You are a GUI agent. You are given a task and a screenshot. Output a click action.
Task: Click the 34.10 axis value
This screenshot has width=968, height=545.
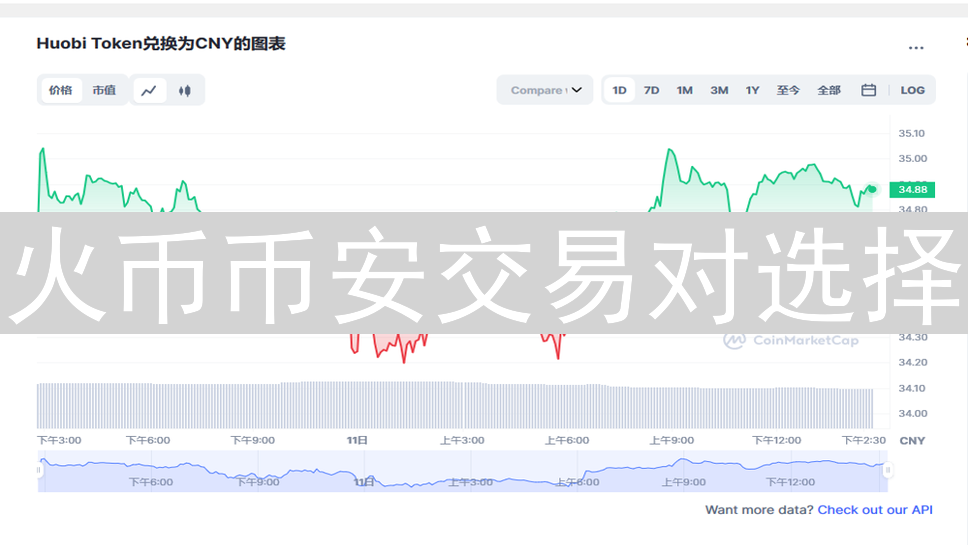912,388
